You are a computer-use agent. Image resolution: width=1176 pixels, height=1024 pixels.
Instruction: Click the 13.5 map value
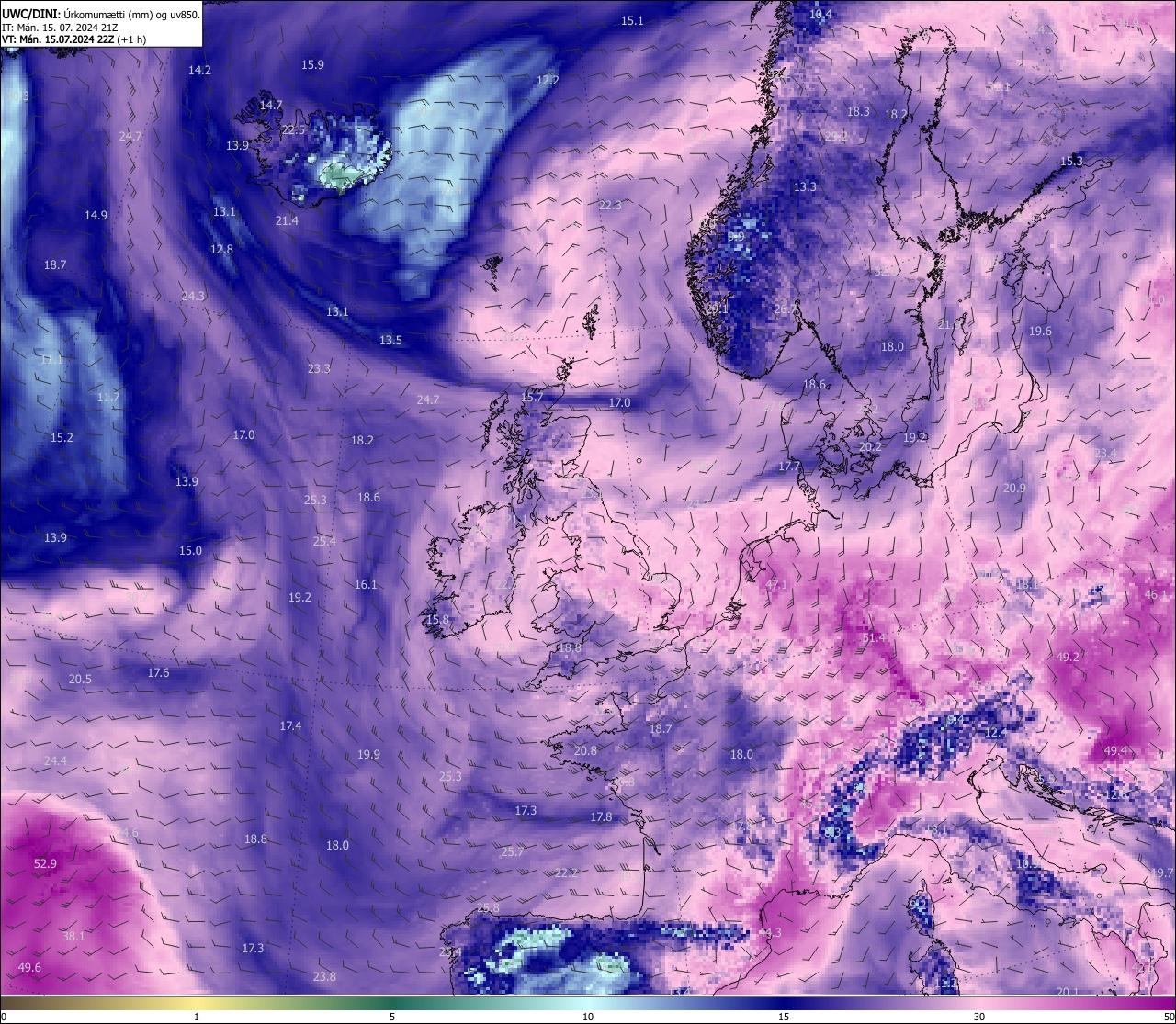point(390,340)
